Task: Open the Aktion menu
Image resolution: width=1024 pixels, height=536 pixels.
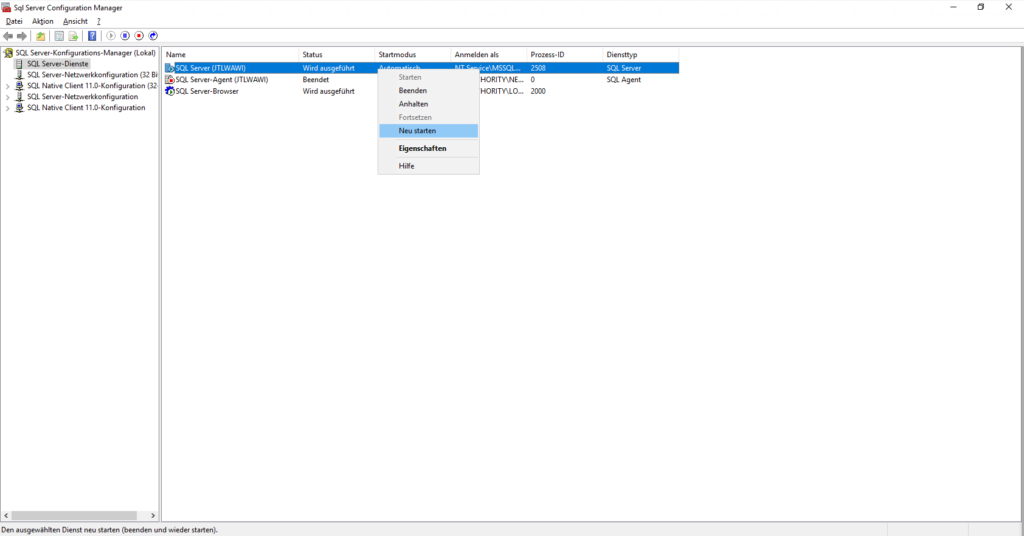Action: [42, 22]
